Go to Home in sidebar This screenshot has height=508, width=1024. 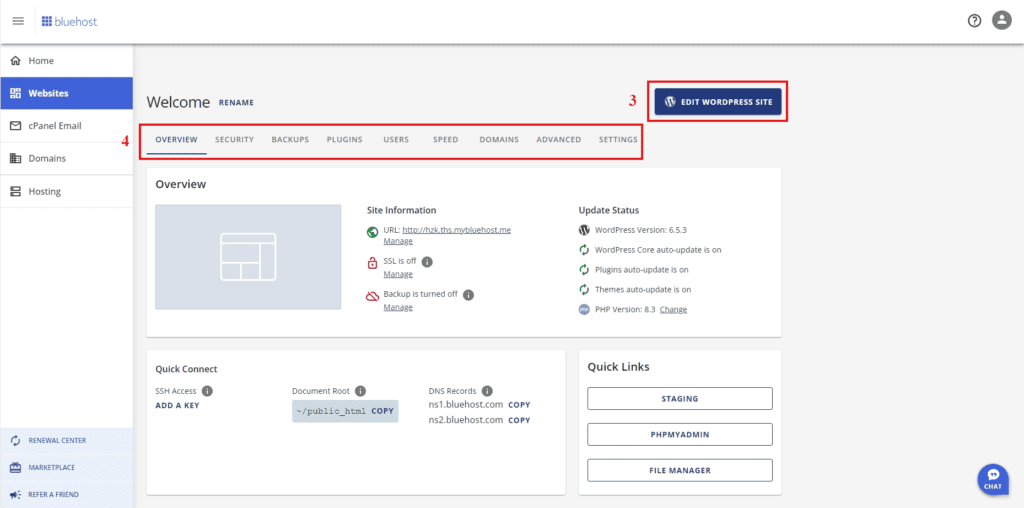[67, 61]
